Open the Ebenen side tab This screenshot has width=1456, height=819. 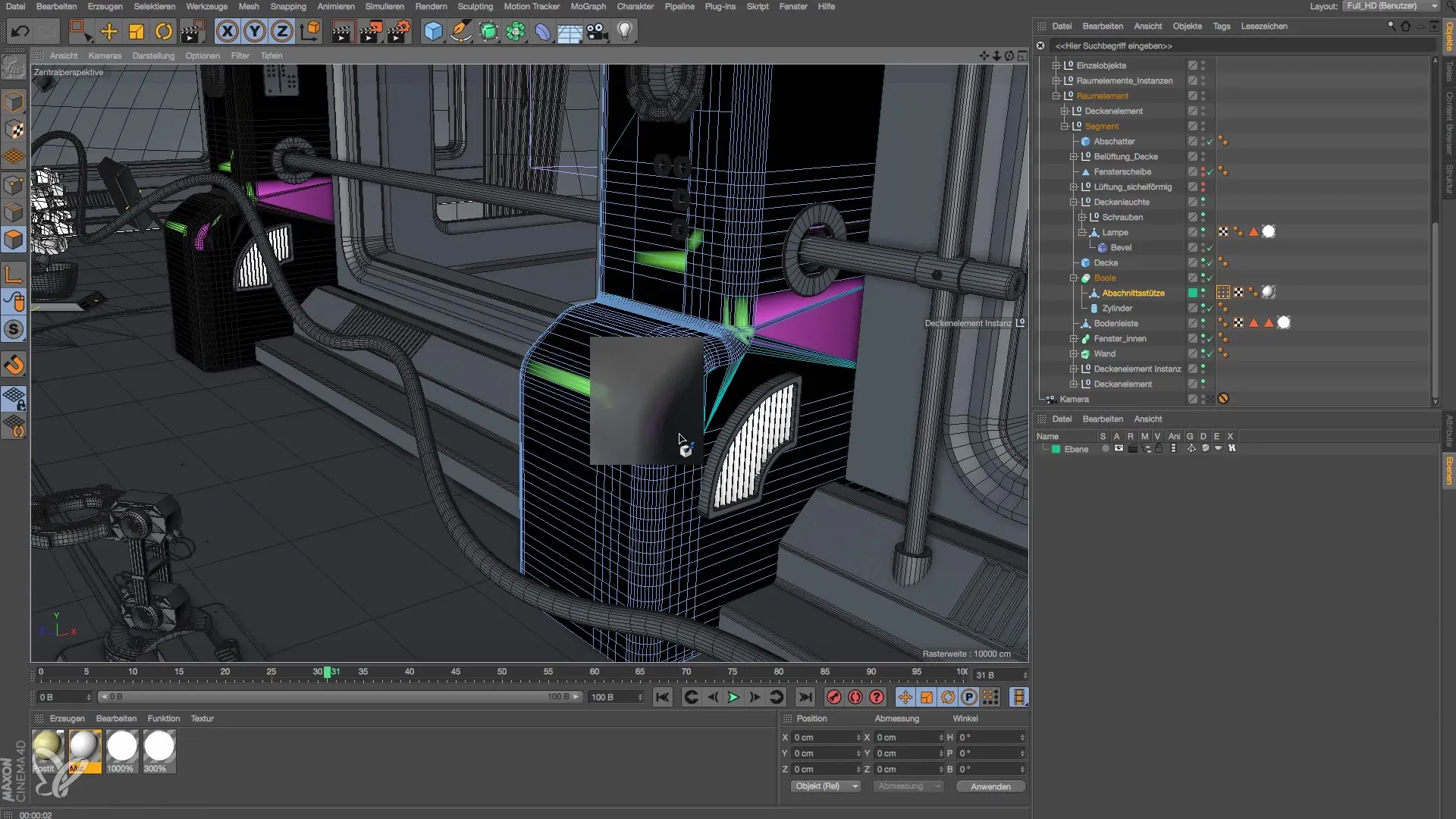pyautogui.click(x=1449, y=470)
